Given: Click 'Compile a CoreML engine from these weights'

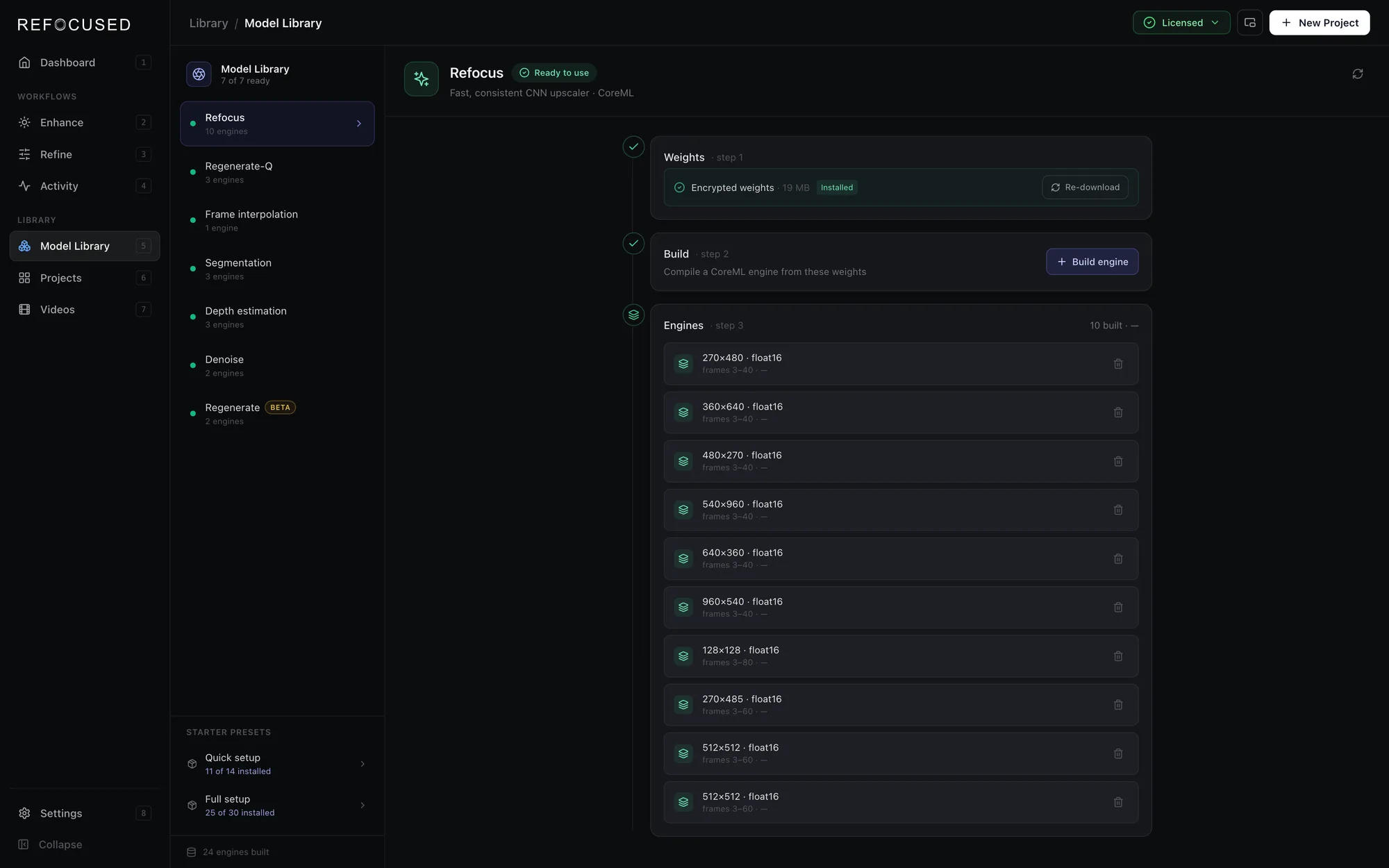Looking at the screenshot, I should [x=765, y=272].
